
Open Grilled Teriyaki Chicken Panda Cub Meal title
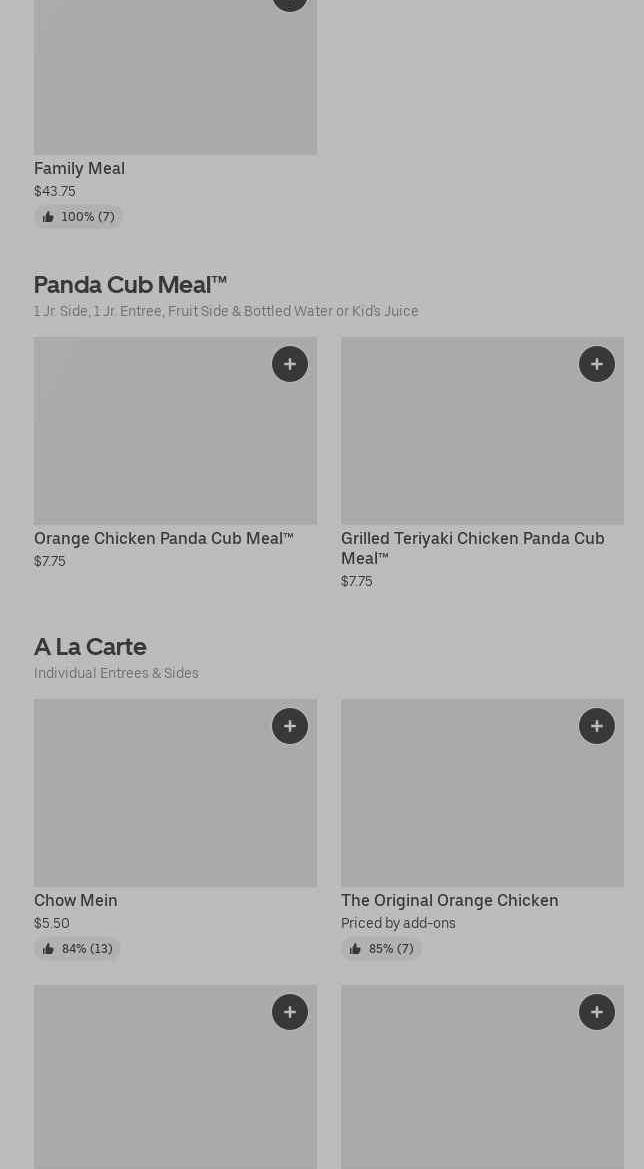click(472, 548)
